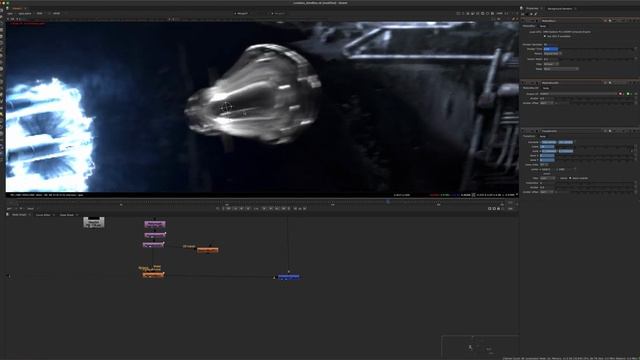Click the current frame field in playback controls
The image size is (640, 360).
click(256, 209)
